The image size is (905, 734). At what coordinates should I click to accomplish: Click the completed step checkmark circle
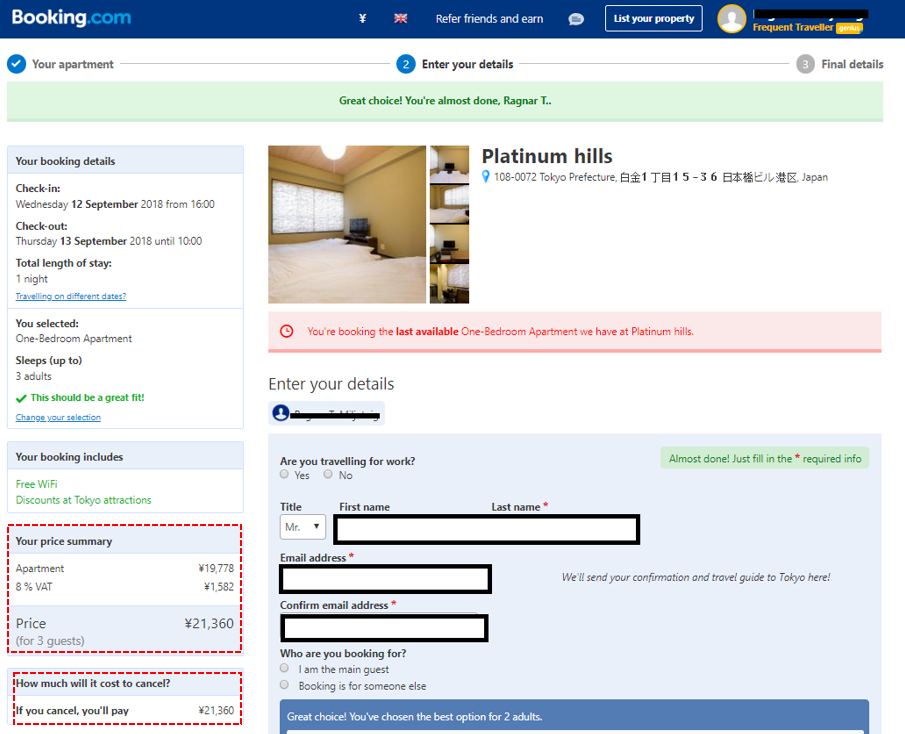point(16,64)
